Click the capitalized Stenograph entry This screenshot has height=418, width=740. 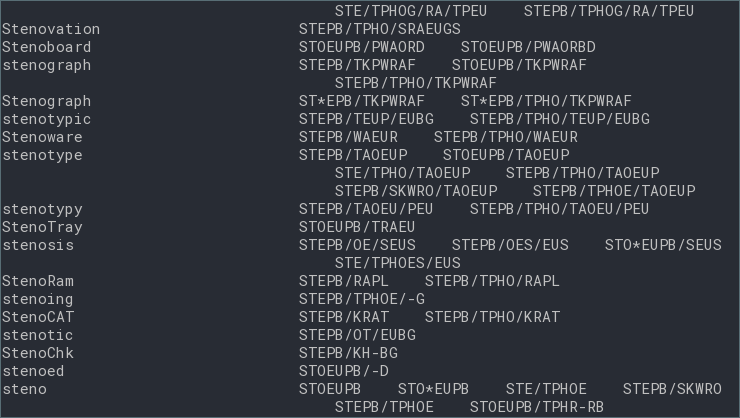pyautogui.click(x=47, y=101)
